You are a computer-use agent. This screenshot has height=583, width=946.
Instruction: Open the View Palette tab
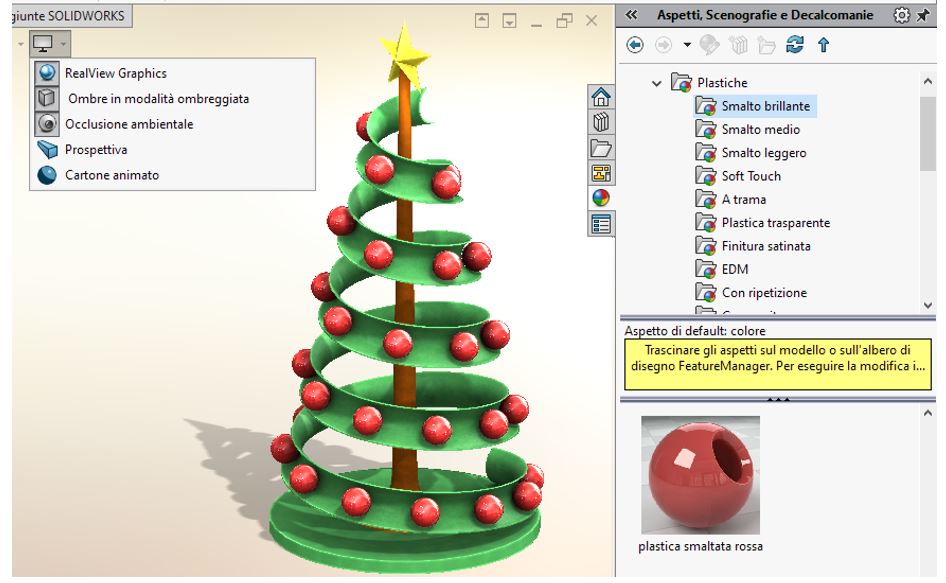601,173
